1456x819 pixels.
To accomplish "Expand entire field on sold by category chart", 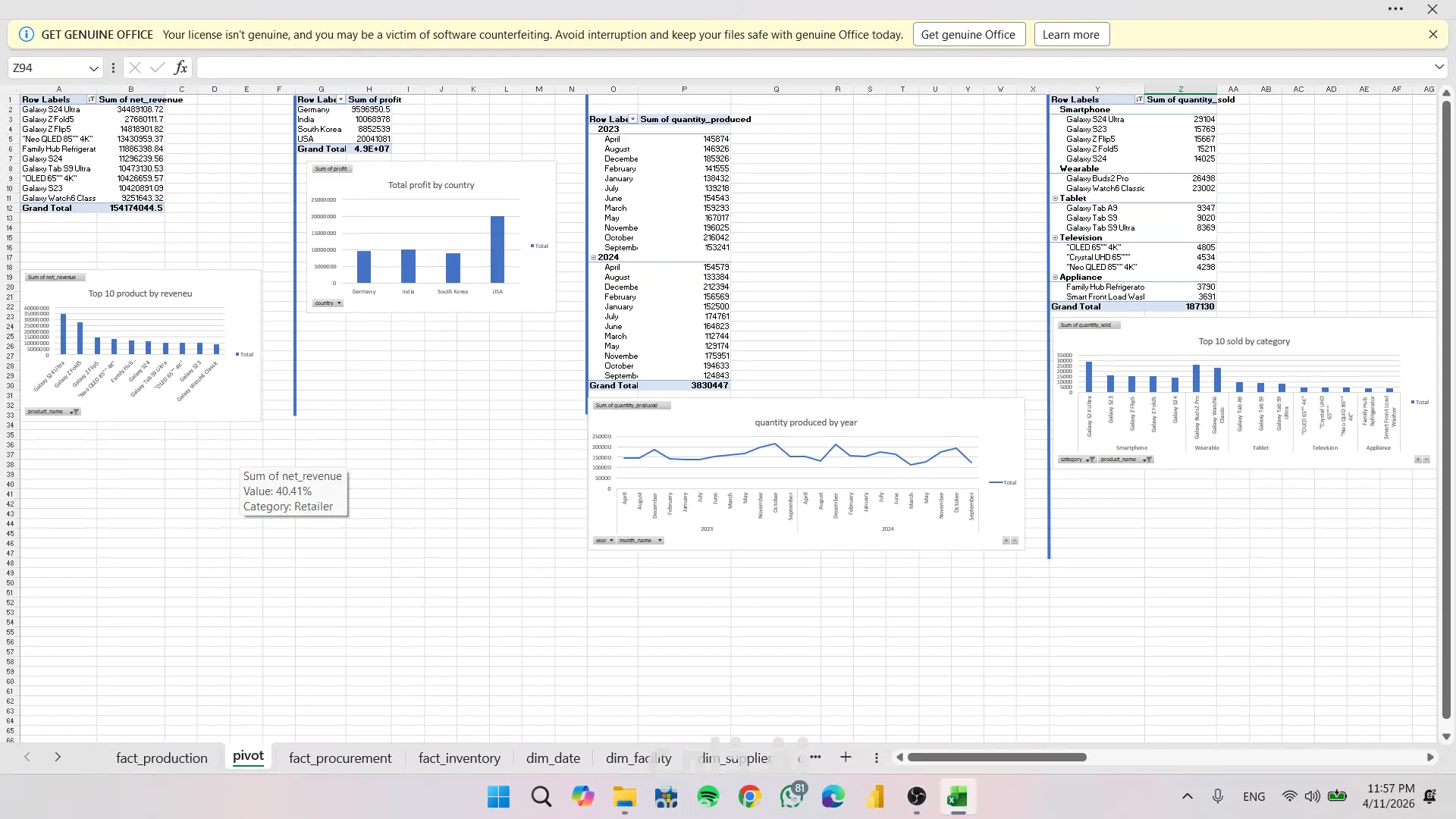I will point(1418,460).
